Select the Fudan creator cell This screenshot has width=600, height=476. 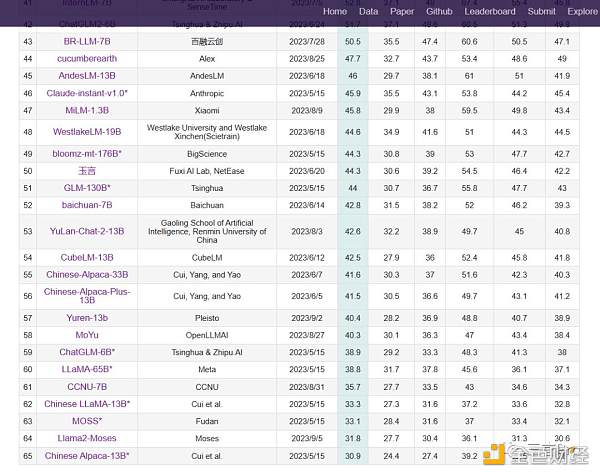tap(207, 421)
